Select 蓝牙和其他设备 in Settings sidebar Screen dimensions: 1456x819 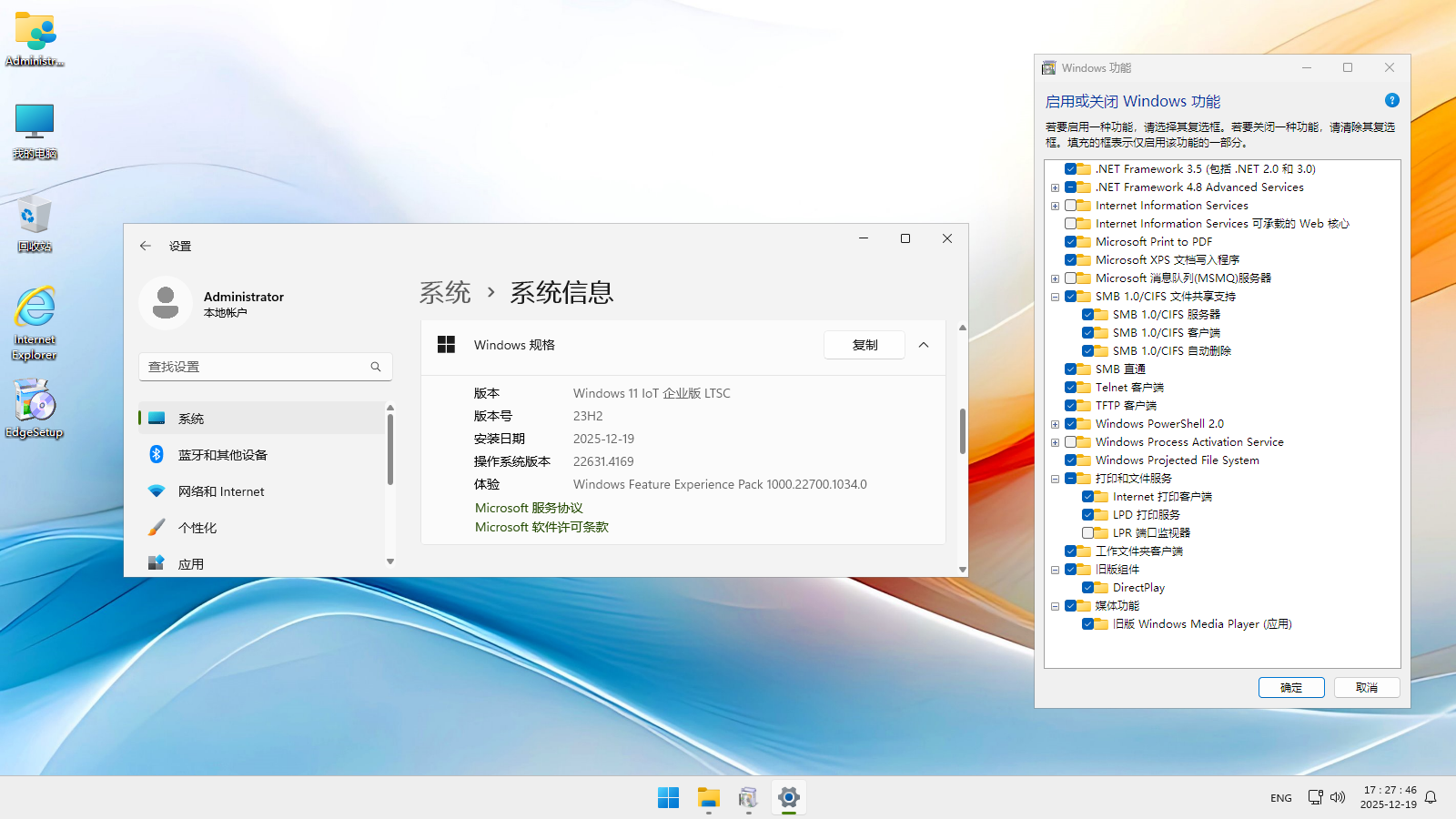pos(261,455)
